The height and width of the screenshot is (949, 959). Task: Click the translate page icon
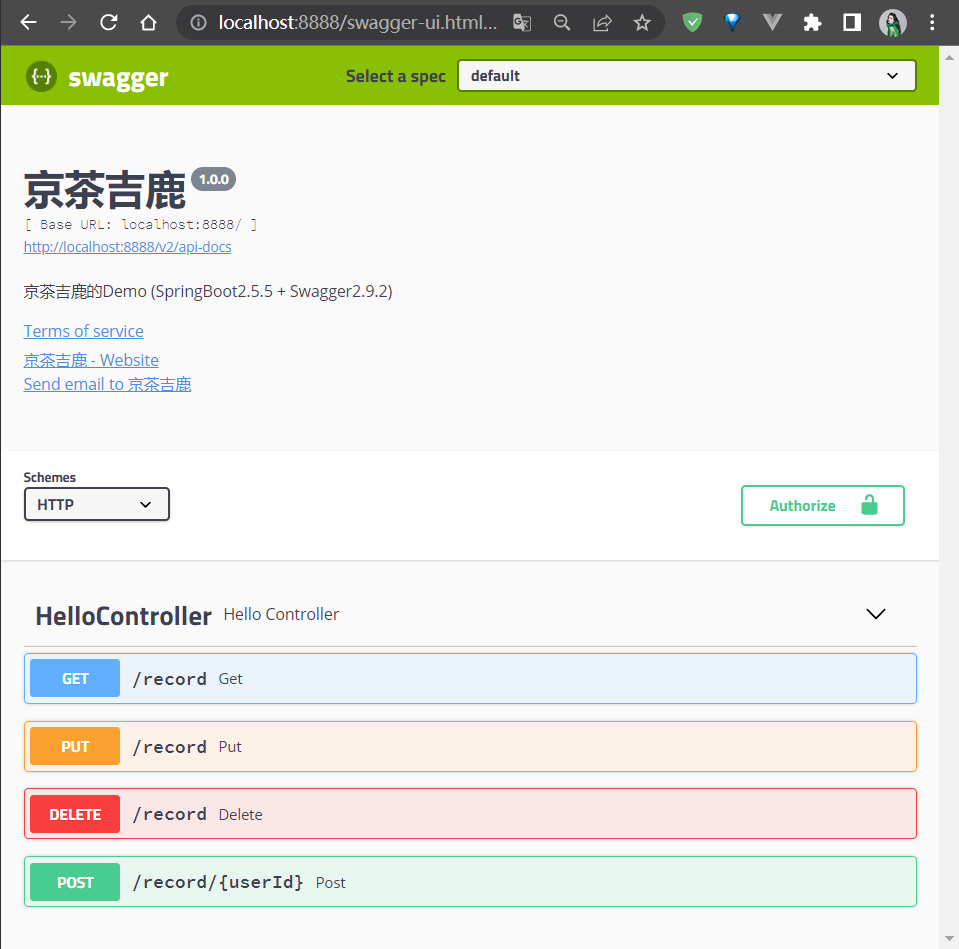(x=522, y=23)
